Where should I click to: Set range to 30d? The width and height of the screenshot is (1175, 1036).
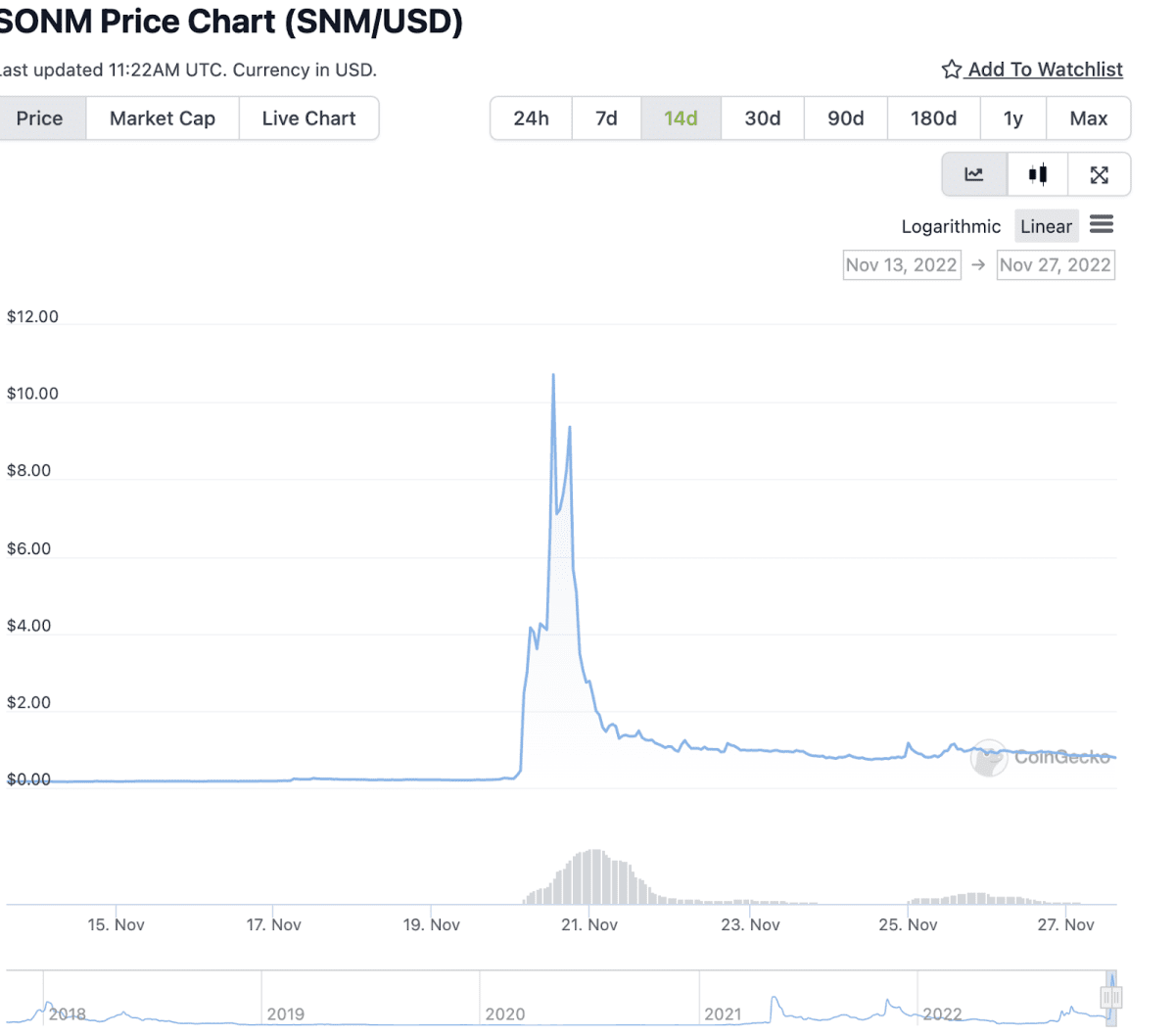(763, 118)
